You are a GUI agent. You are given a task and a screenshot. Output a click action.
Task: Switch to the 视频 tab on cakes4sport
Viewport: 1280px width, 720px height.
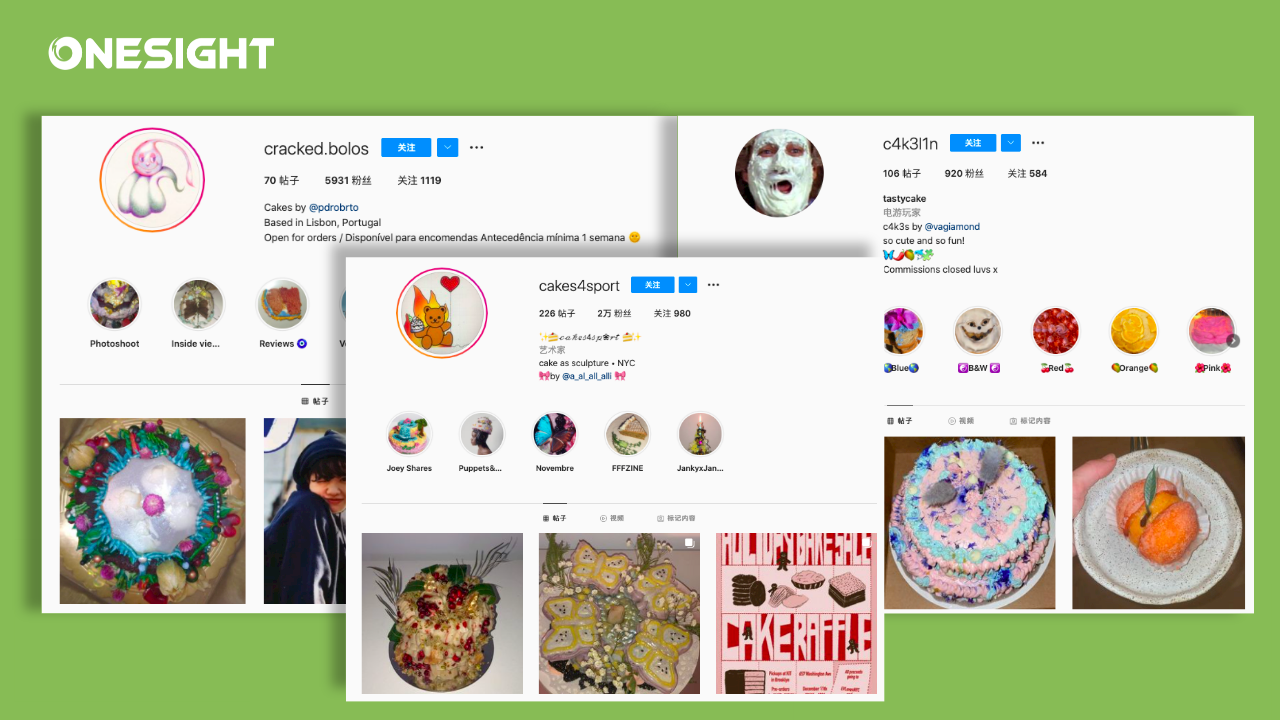pyautogui.click(x=611, y=518)
